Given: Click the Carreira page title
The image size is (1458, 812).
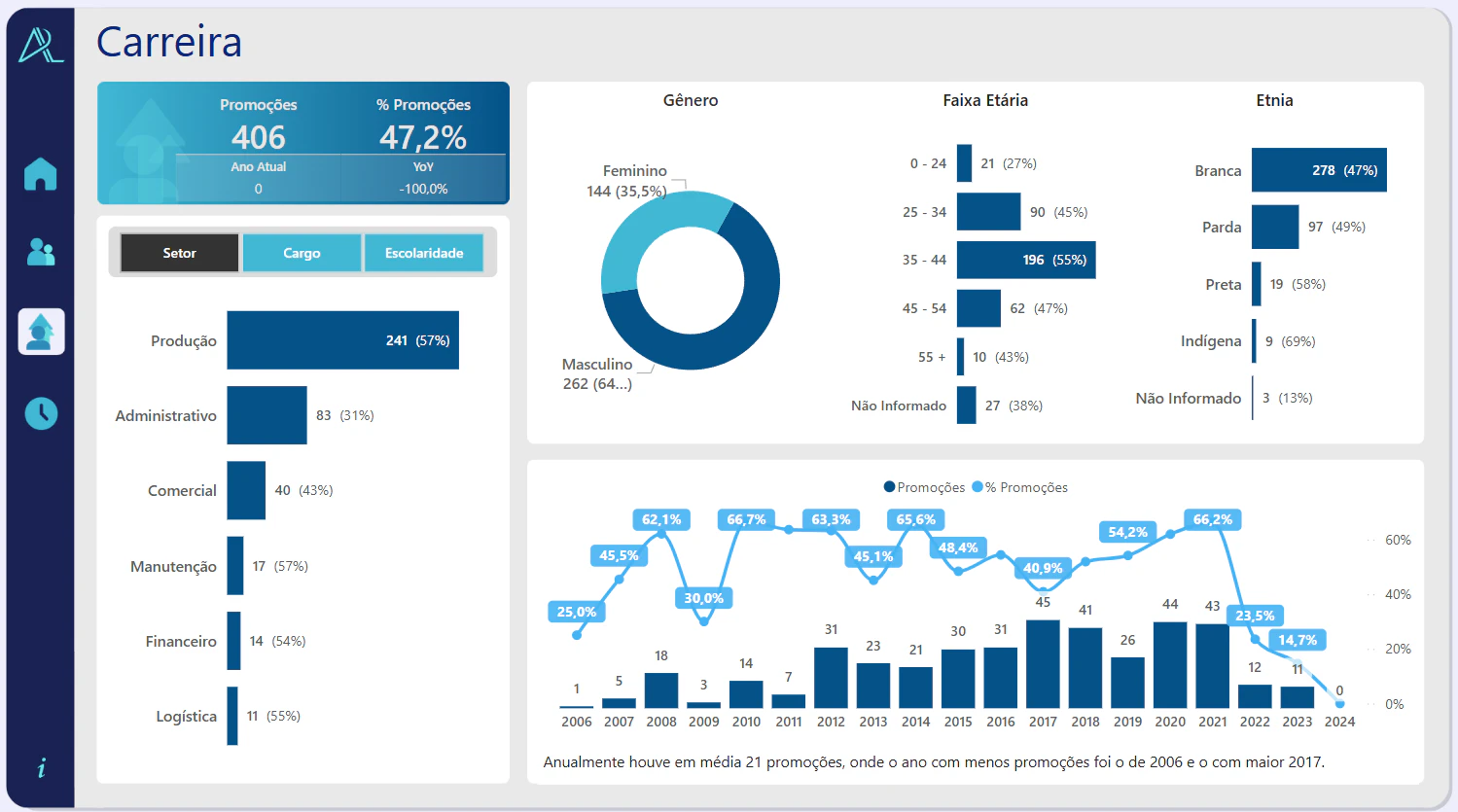Looking at the screenshot, I should pos(169,42).
